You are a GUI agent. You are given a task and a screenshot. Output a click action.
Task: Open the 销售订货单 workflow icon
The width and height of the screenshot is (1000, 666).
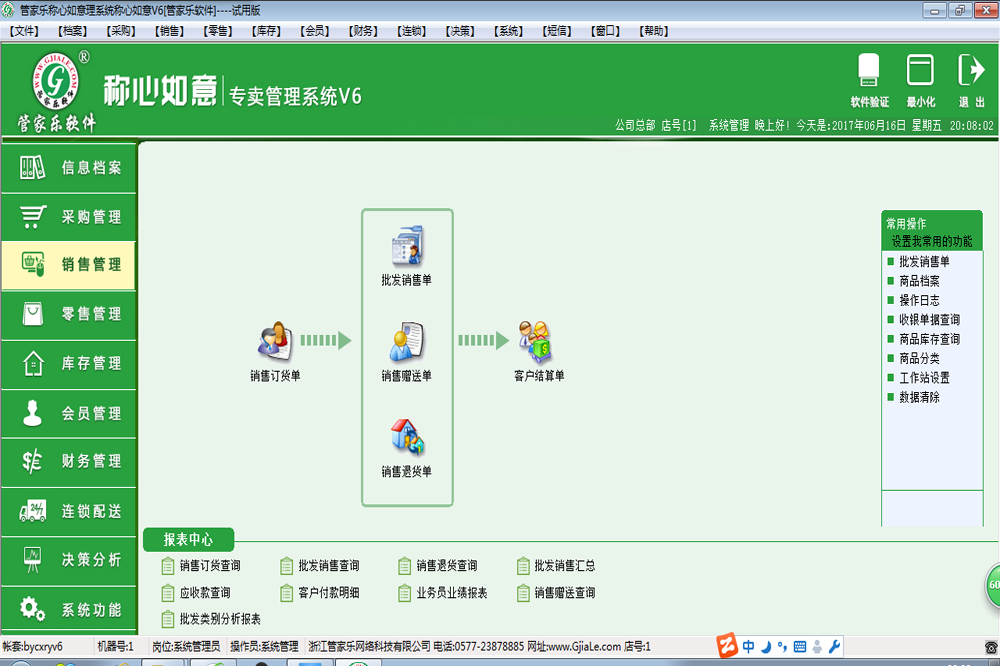275,352
